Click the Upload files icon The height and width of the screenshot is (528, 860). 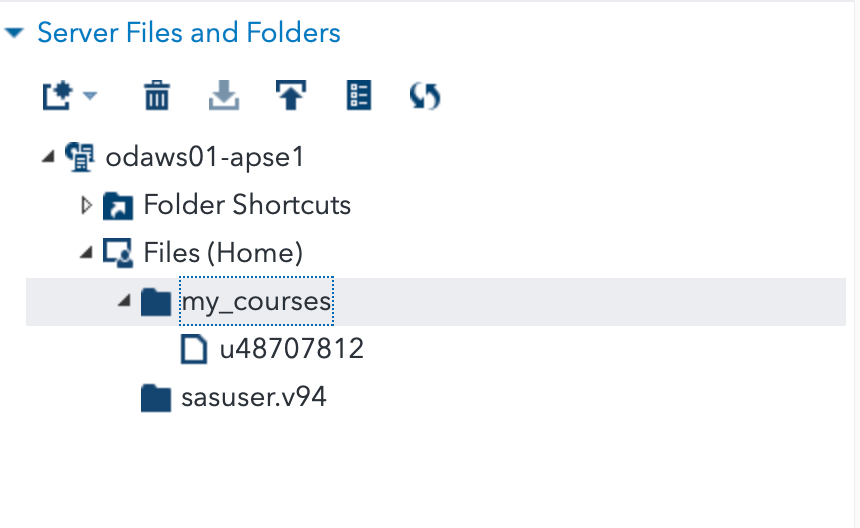291,96
